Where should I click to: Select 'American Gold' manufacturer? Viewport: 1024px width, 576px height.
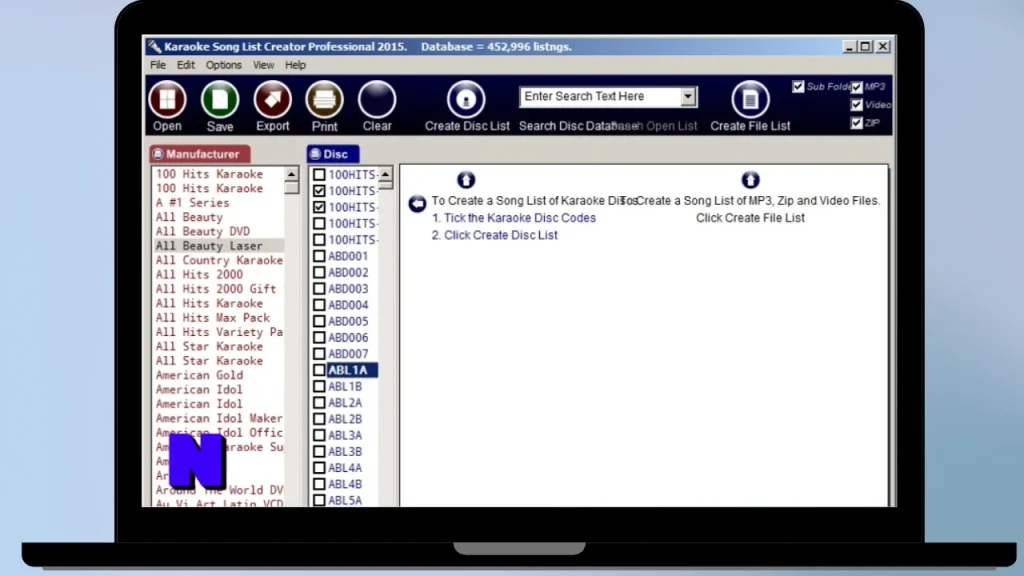click(x=199, y=375)
